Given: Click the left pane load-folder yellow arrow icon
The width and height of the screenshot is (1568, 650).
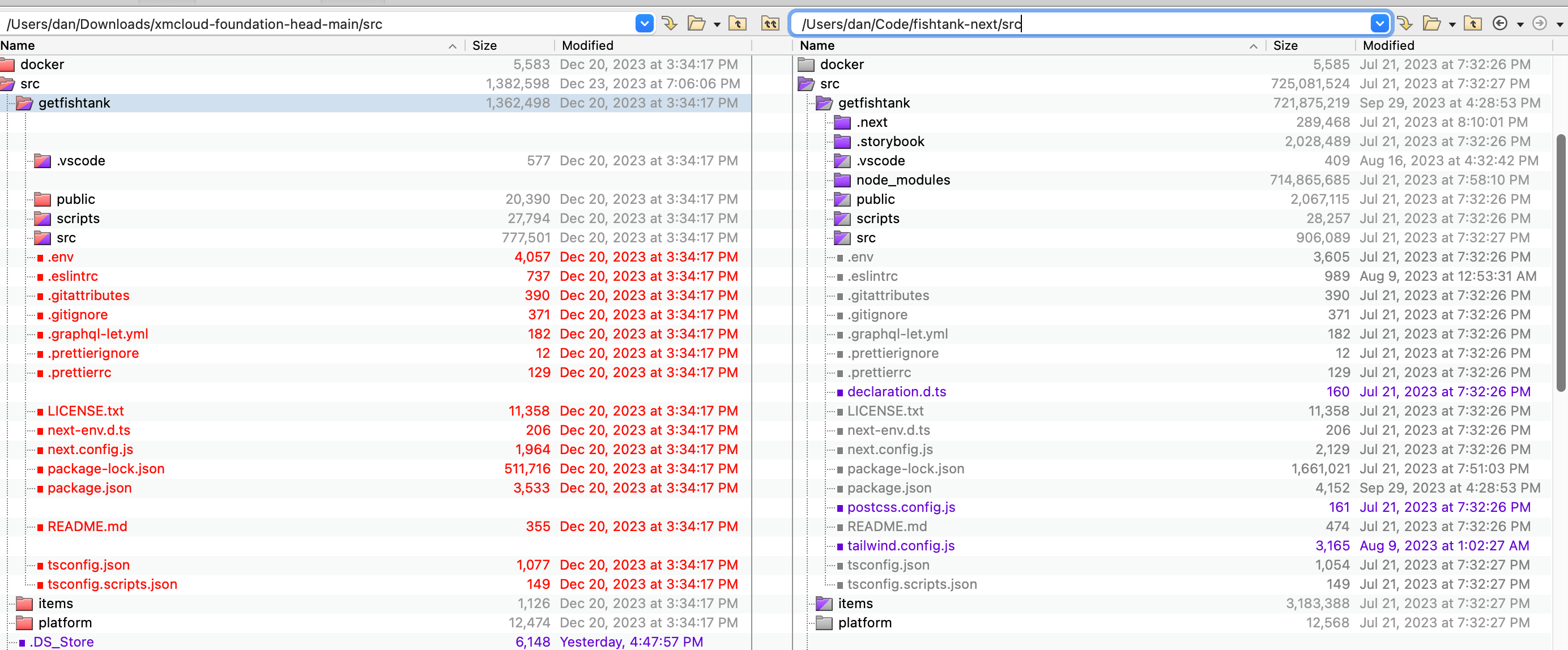Looking at the screenshot, I should point(669,24).
